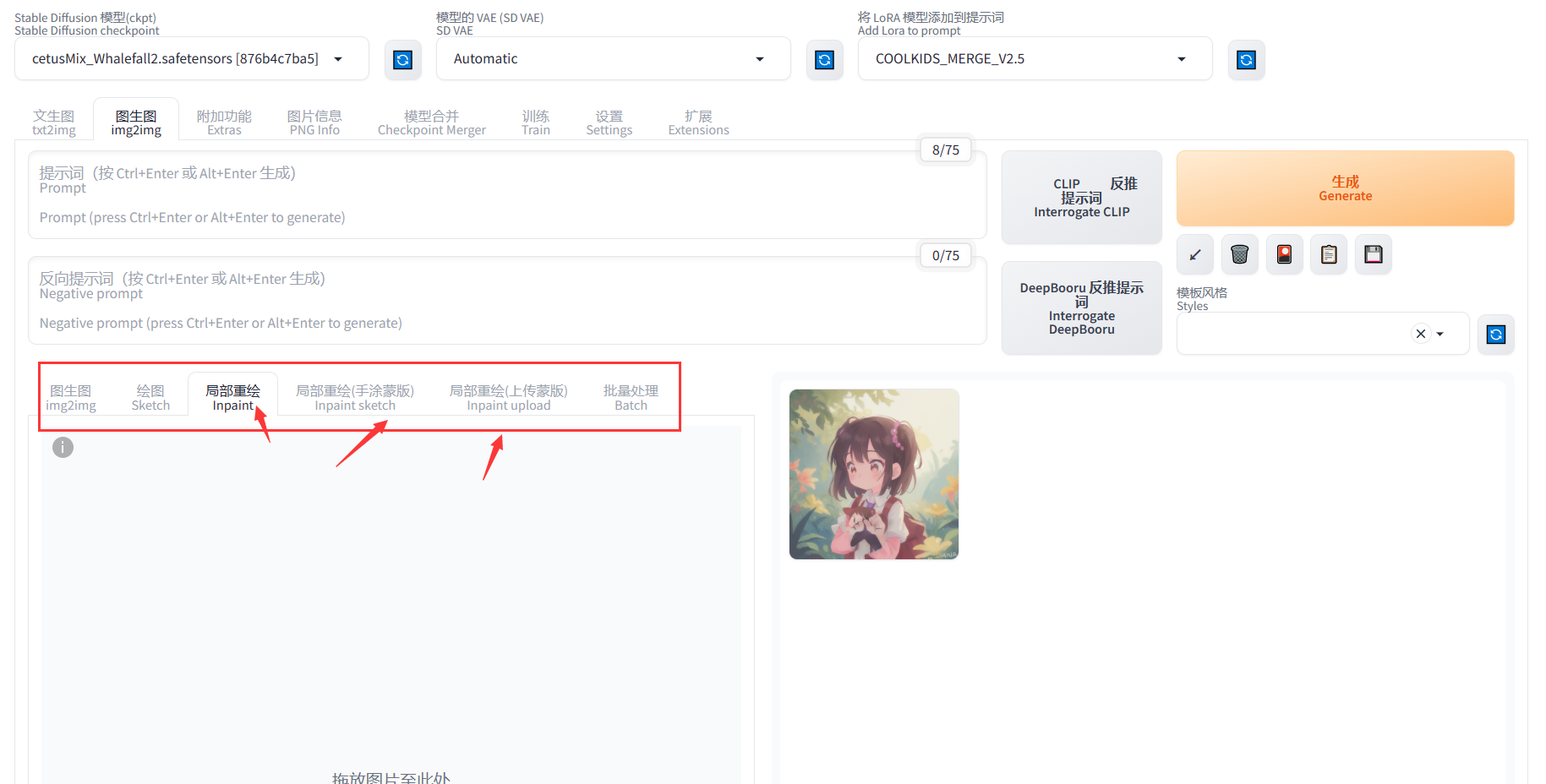Switch to the txt2img tab
1546x784 pixels.
coord(54,122)
